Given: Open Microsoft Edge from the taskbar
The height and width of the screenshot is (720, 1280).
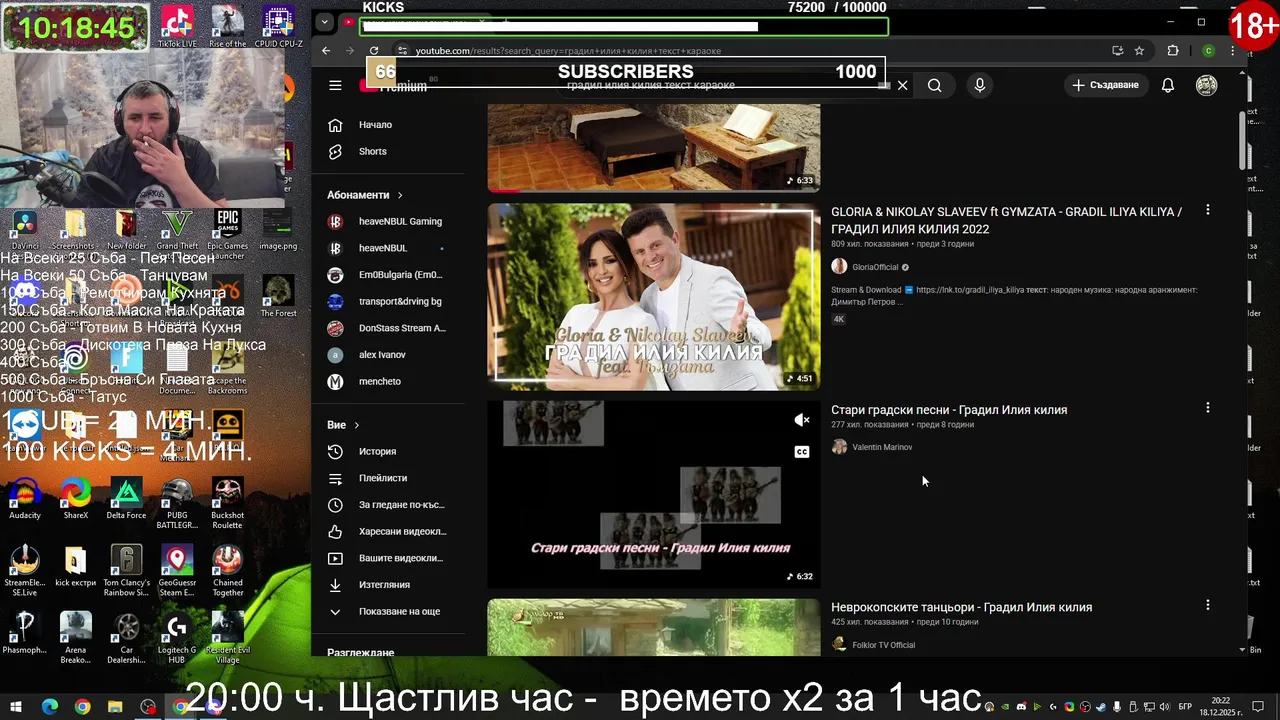Looking at the screenshot, I should [50, 707].
